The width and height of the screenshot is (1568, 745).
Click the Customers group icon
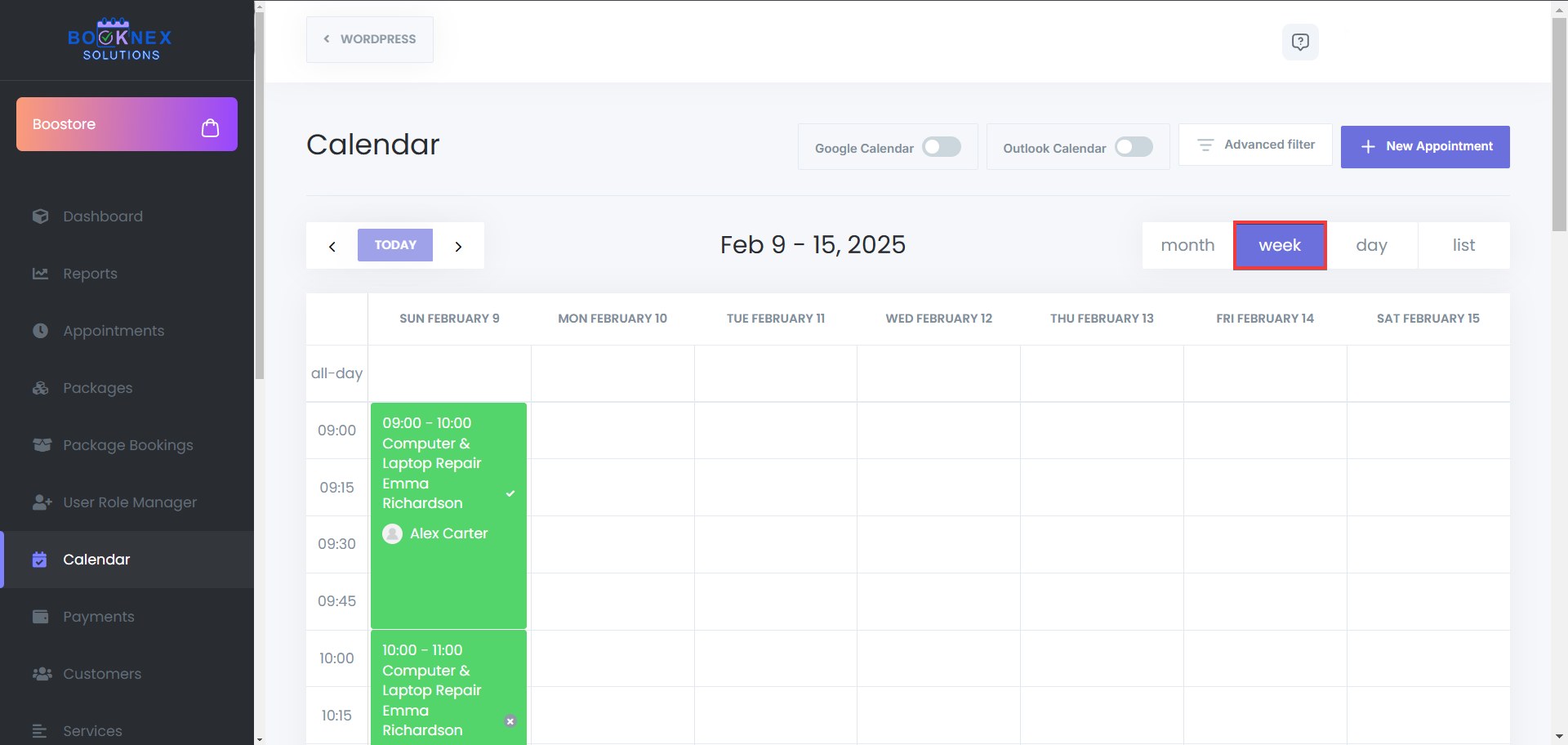coord(42,674)
